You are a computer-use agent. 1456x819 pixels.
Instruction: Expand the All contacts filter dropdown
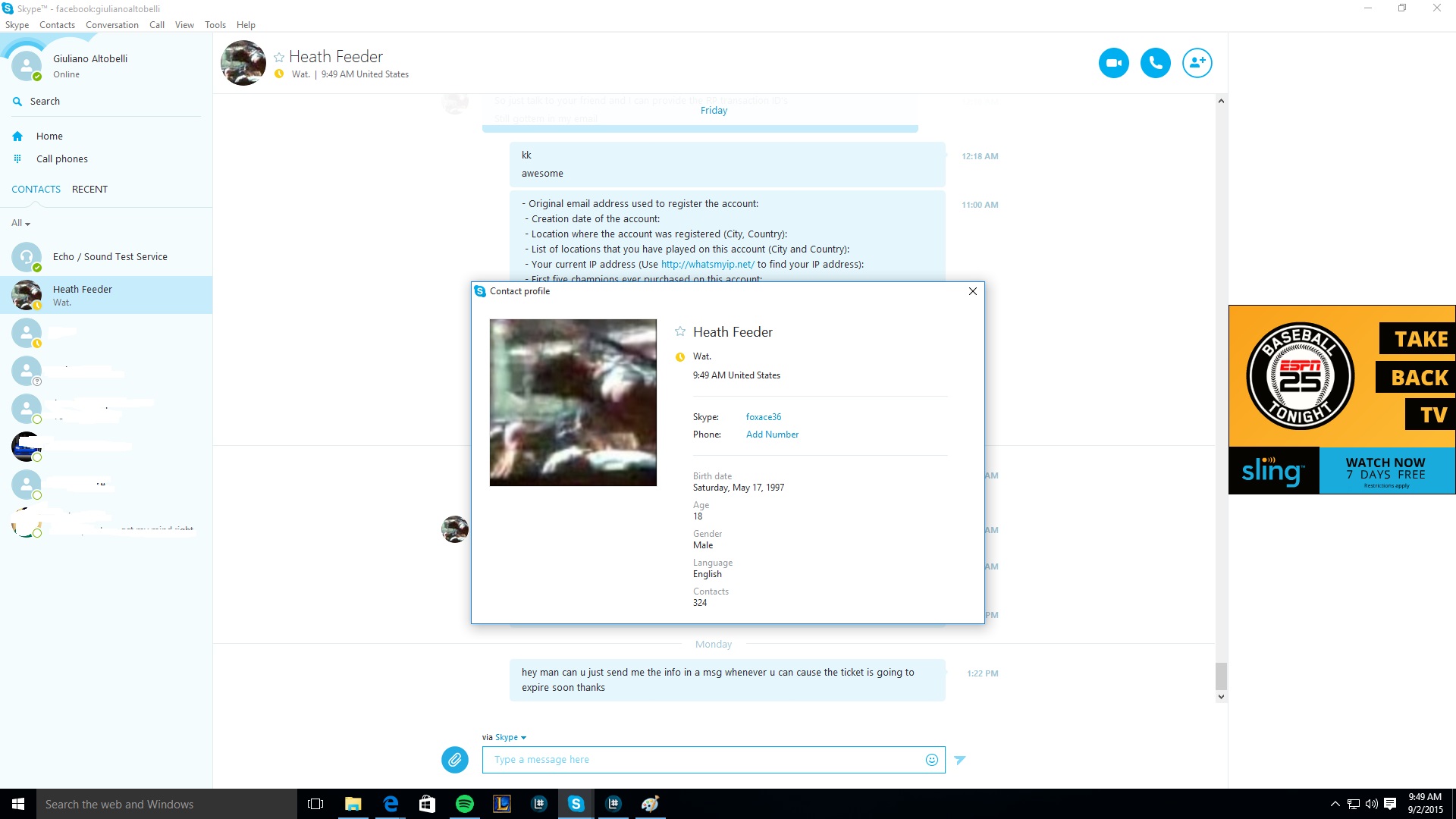(x=20, y=223)
